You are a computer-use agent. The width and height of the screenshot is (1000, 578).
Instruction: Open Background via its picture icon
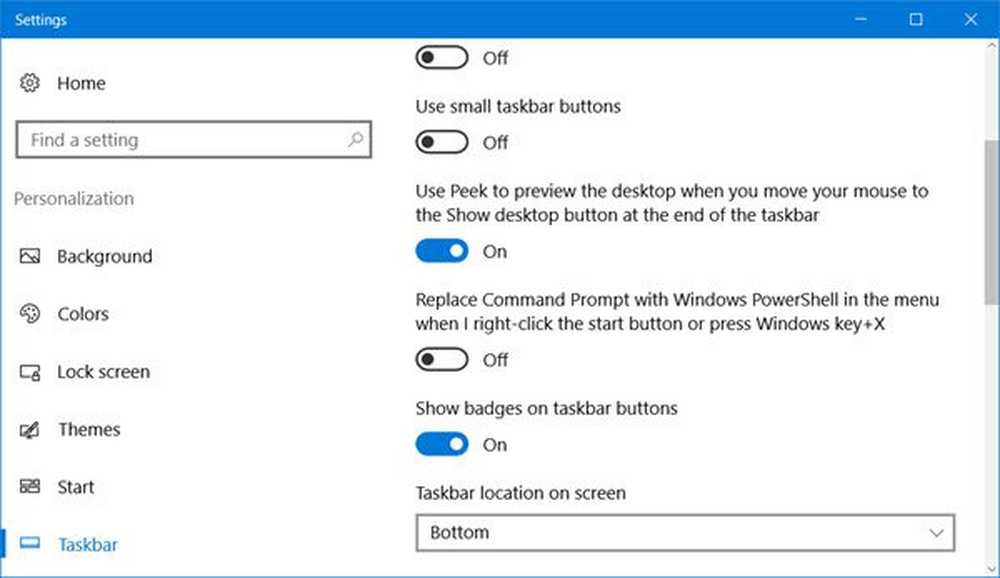[x=29, y=256]
